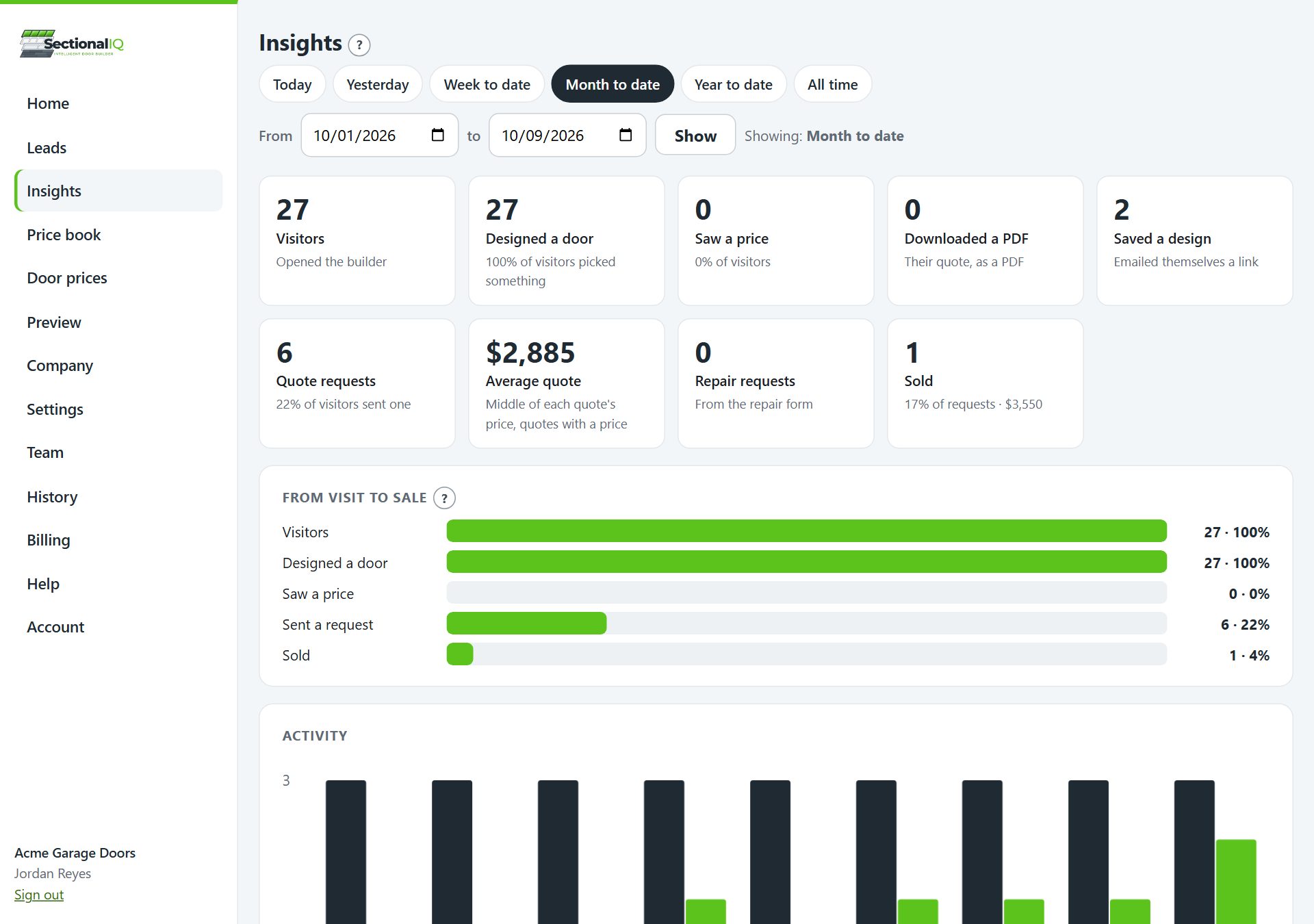
Task: Select the Week to date range
Action: pos(487,84)
